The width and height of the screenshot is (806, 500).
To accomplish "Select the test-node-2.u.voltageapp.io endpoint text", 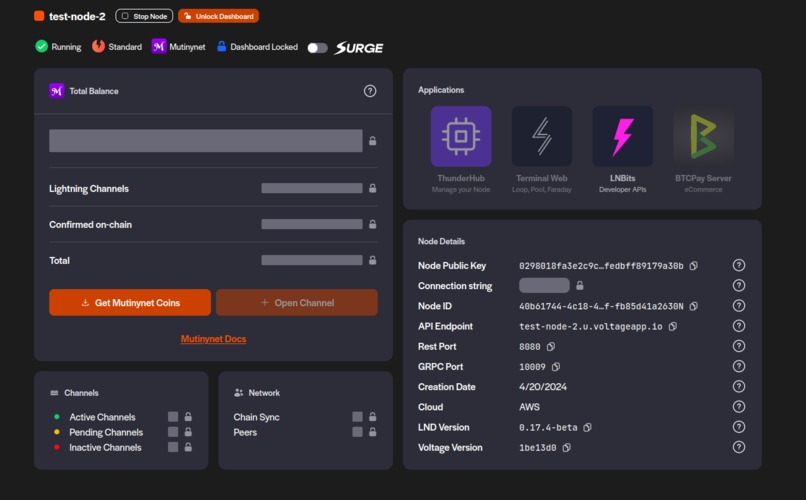I will [591, 326].
